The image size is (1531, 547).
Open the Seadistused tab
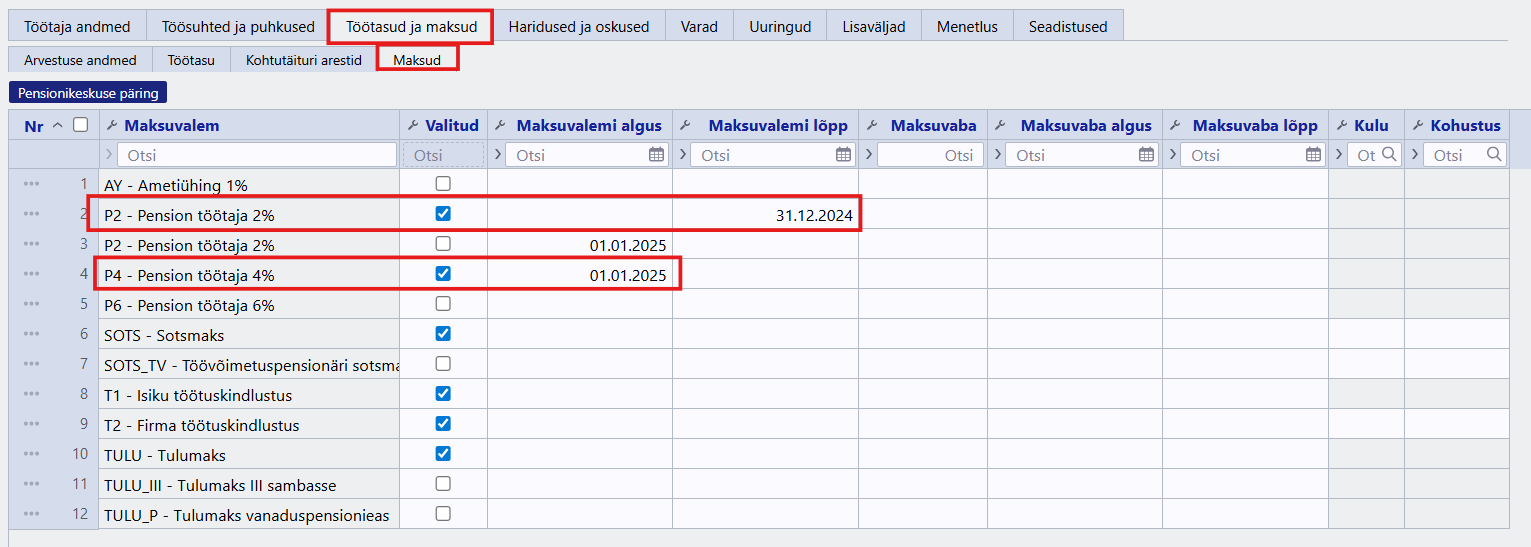pyautogui.click(x=1067, y=27)
